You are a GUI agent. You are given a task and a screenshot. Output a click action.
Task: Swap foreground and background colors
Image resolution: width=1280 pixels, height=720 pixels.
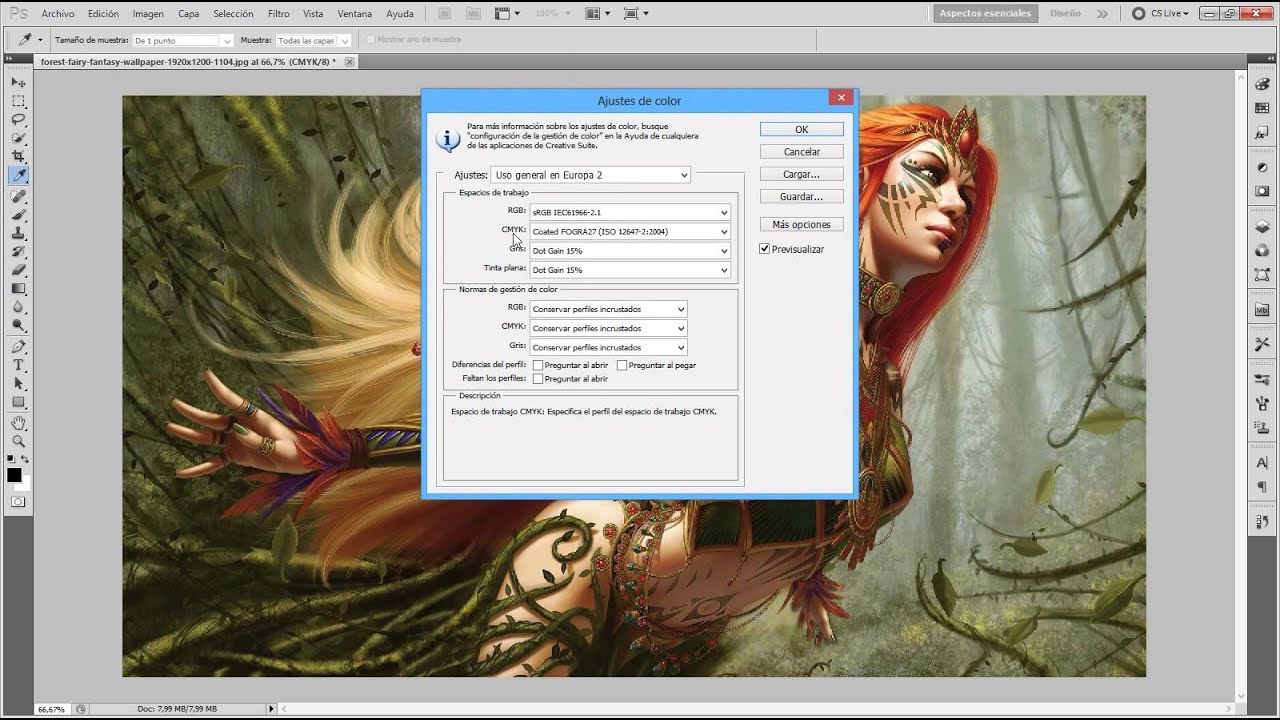pos(26,459)
